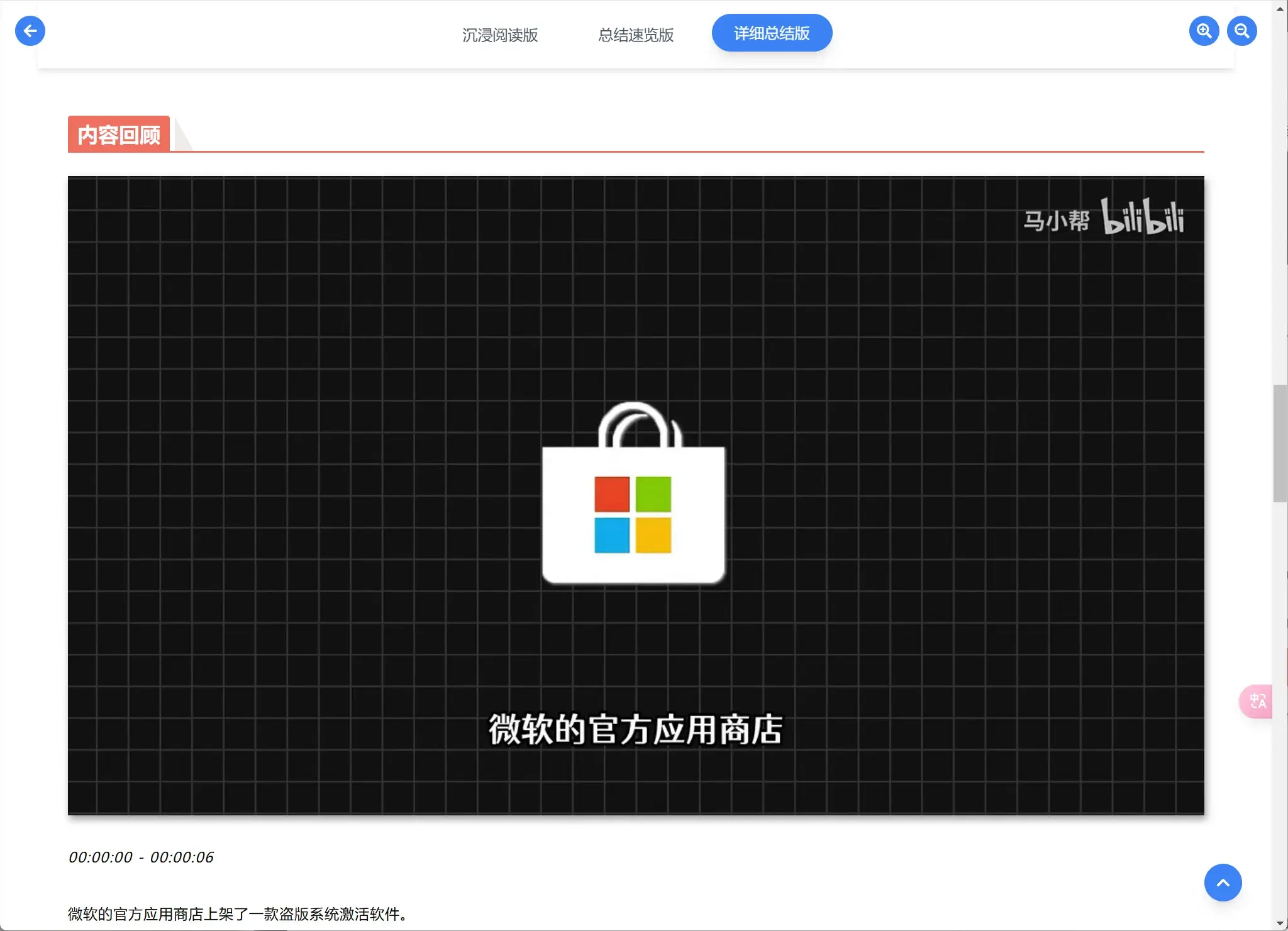The image size is (1288, 931).
Task: Click the scrollbar down arrow
Action: 1280,923
